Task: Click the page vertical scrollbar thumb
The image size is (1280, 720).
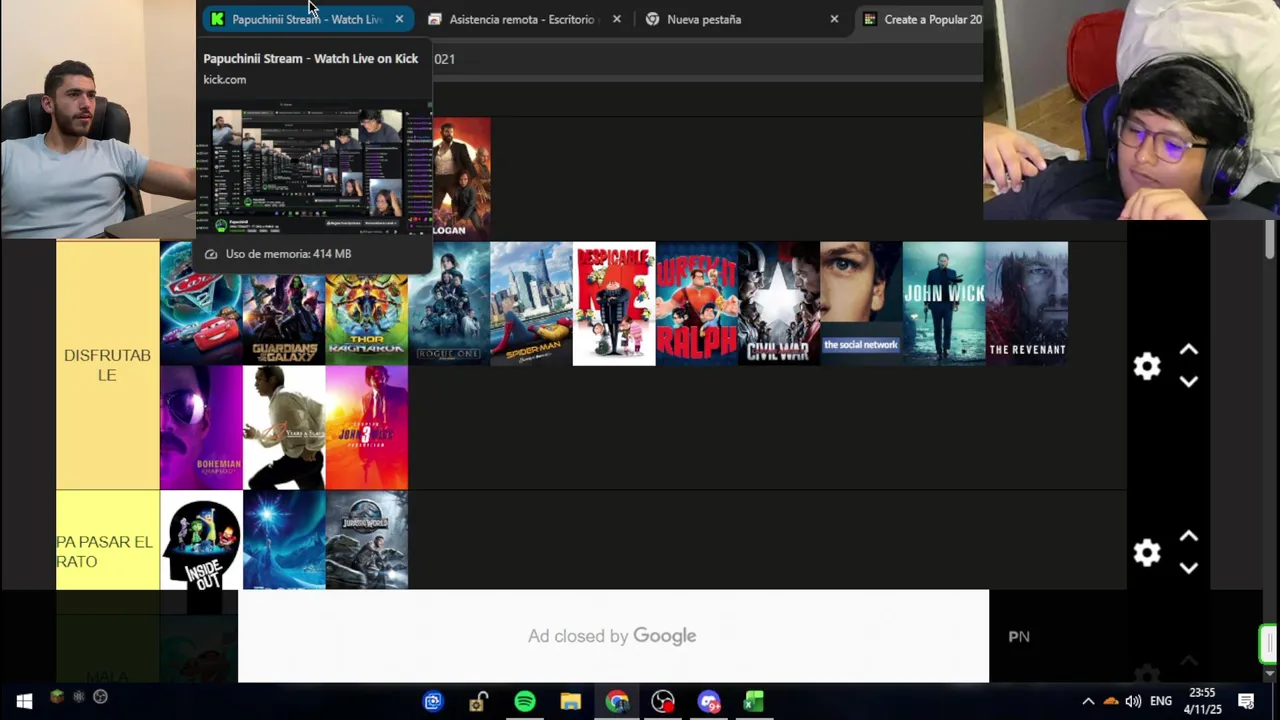Action: click(x=1270, y=240)
